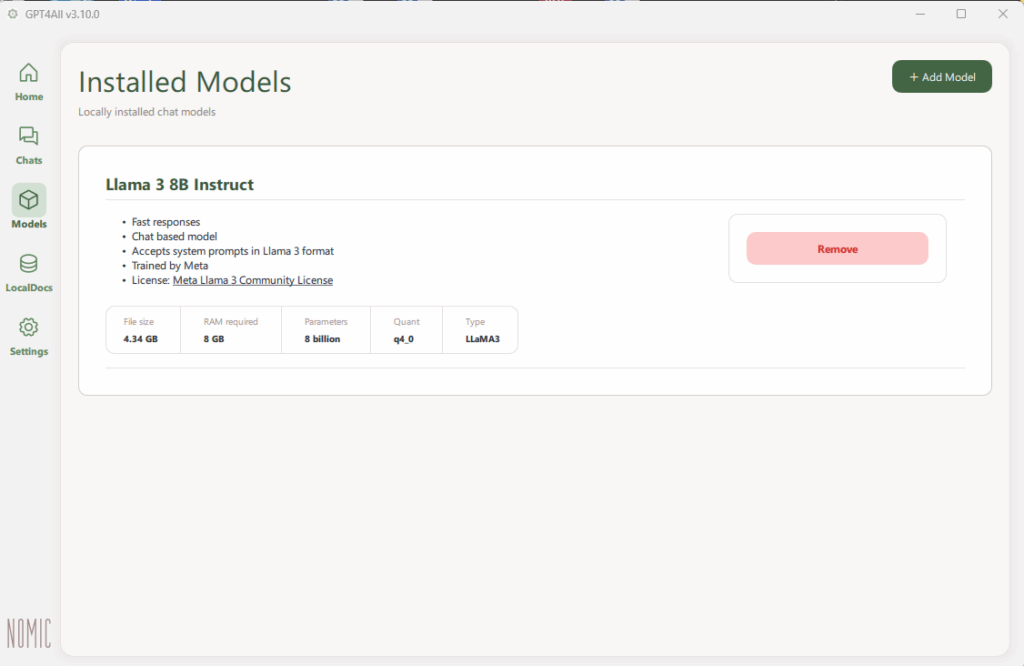Screen dimensions: 1024x666
Task: Open the Home icon in the sidebar
Action: [28, 75]
